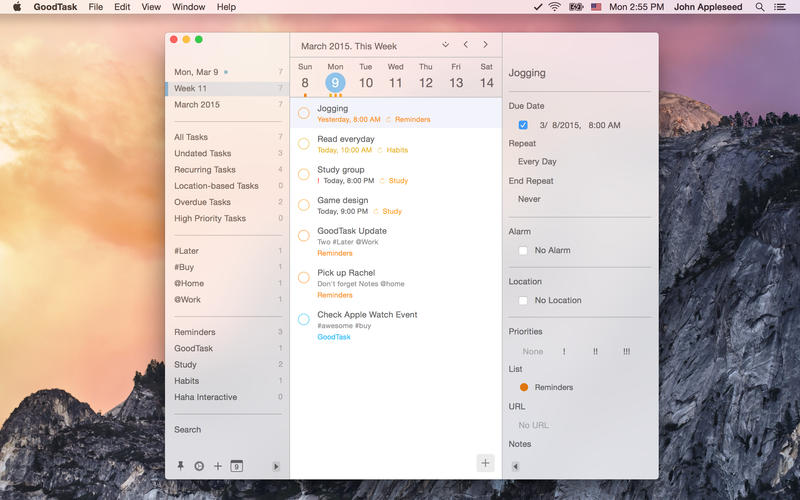Open the Window menu

[x=188, y=7]
